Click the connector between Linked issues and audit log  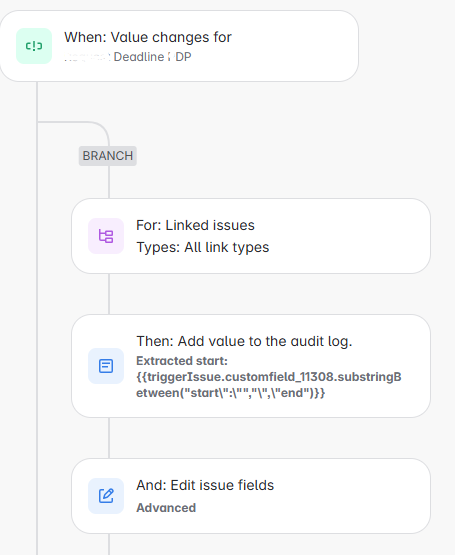109,294
